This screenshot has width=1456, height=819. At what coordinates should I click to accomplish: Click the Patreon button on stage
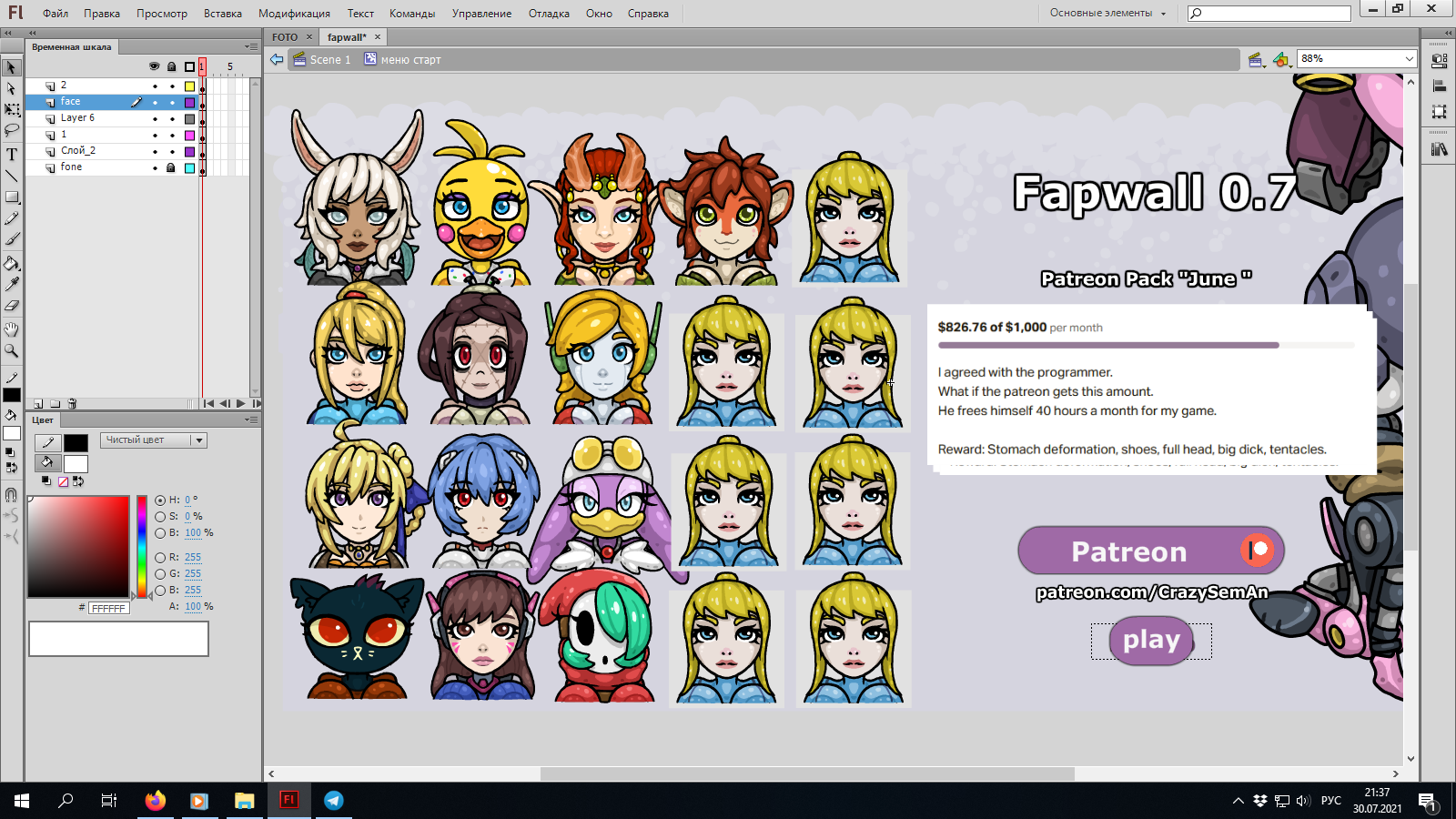(x=1151, y=551)
